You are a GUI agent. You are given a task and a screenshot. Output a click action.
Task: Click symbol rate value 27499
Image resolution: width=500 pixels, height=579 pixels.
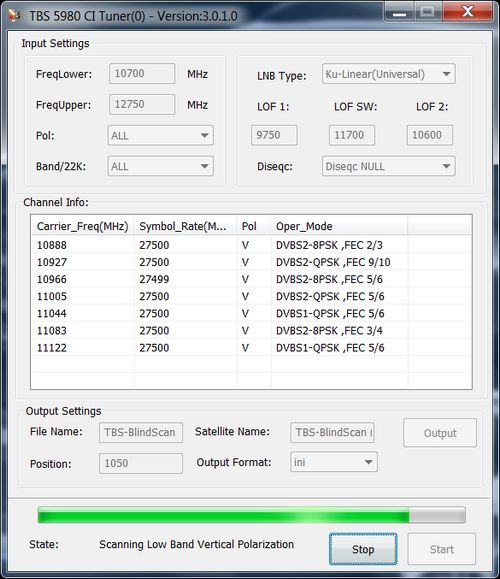154,279
